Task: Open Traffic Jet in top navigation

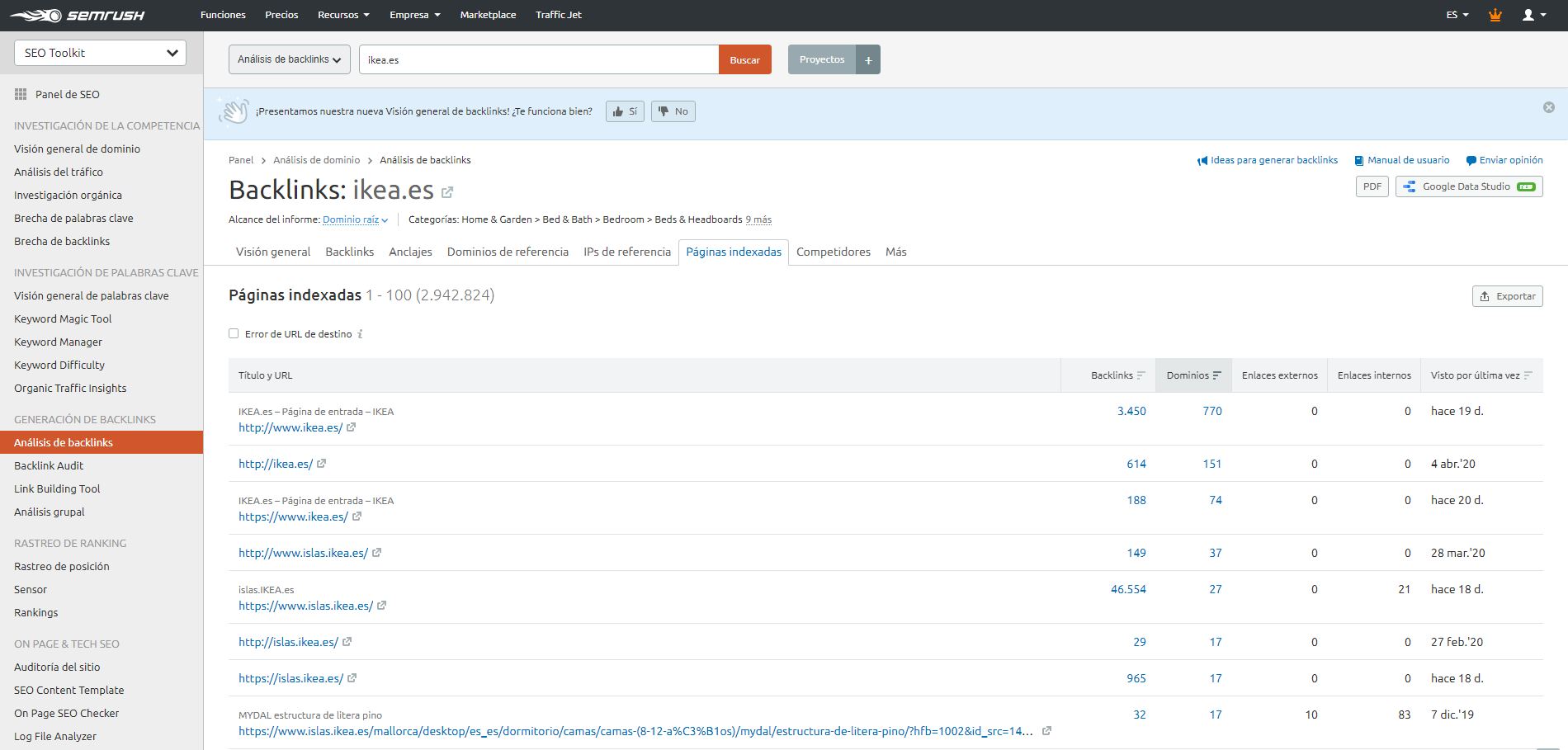Action: [x=559, y=15]
